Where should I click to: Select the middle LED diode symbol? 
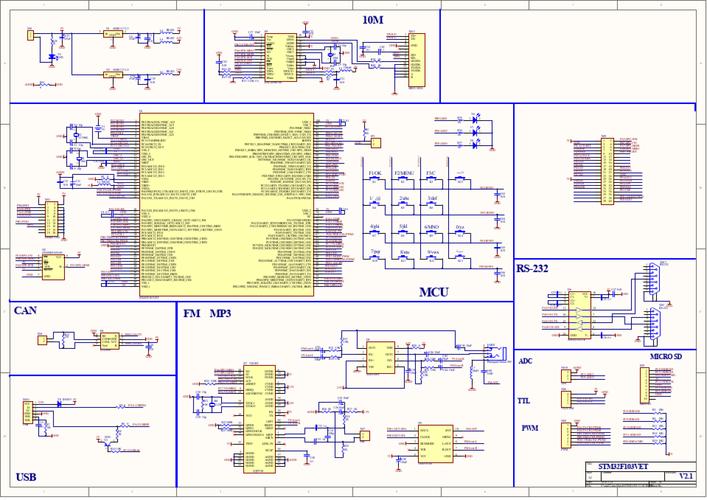(x=474, y=133)
